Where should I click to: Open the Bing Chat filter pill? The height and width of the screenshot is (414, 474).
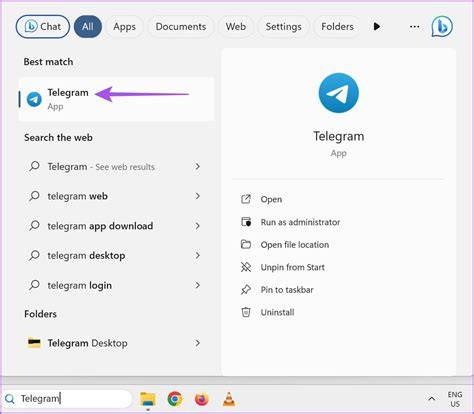pyautogui.click(x=43, y=26)
